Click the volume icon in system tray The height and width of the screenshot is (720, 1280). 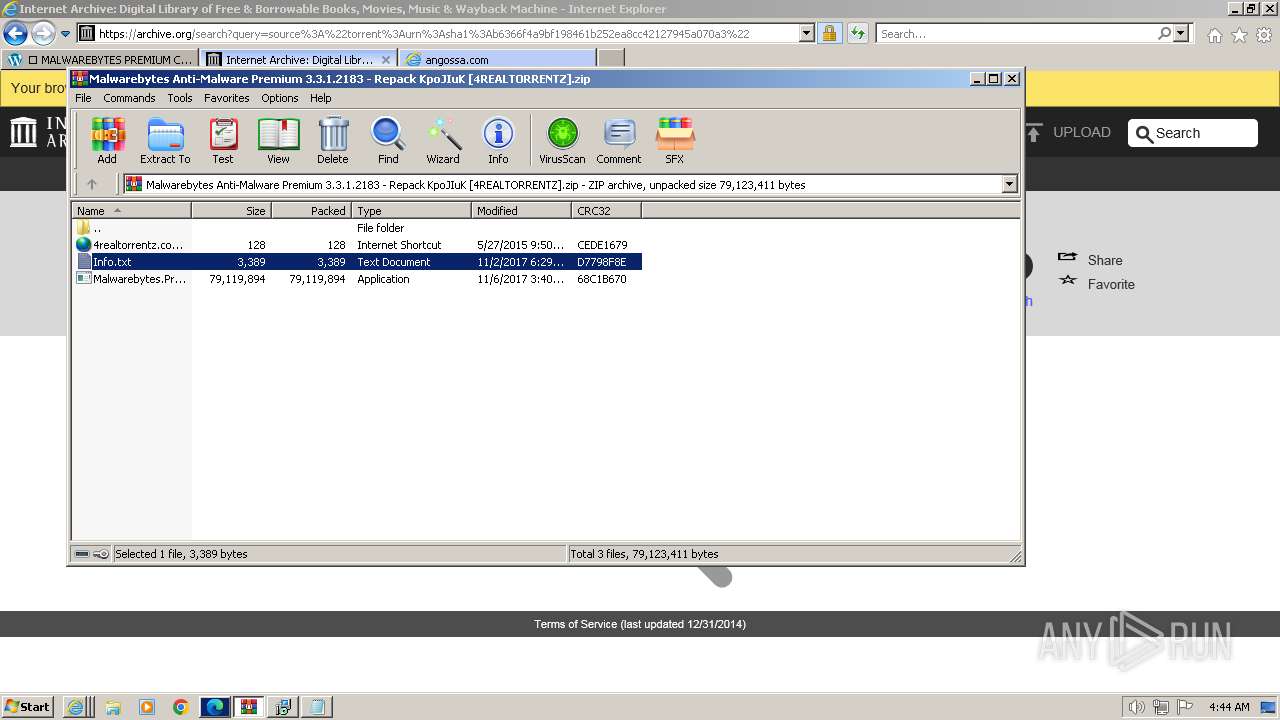point(1137,707)
